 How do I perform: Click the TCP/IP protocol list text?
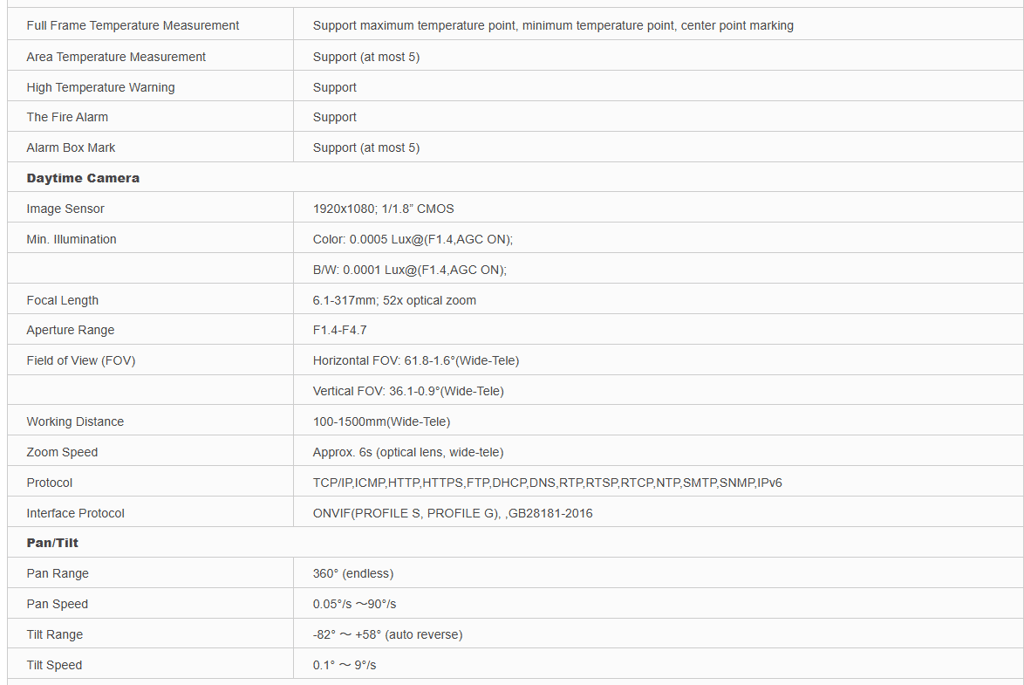click(x=547, y=483)
